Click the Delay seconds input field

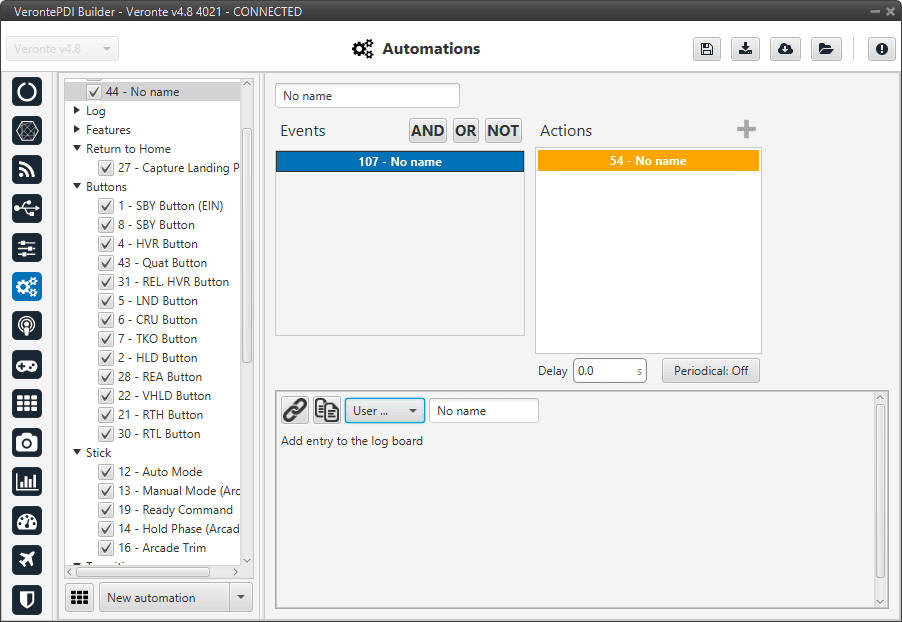pyautogui.click(x=610, y=371)
